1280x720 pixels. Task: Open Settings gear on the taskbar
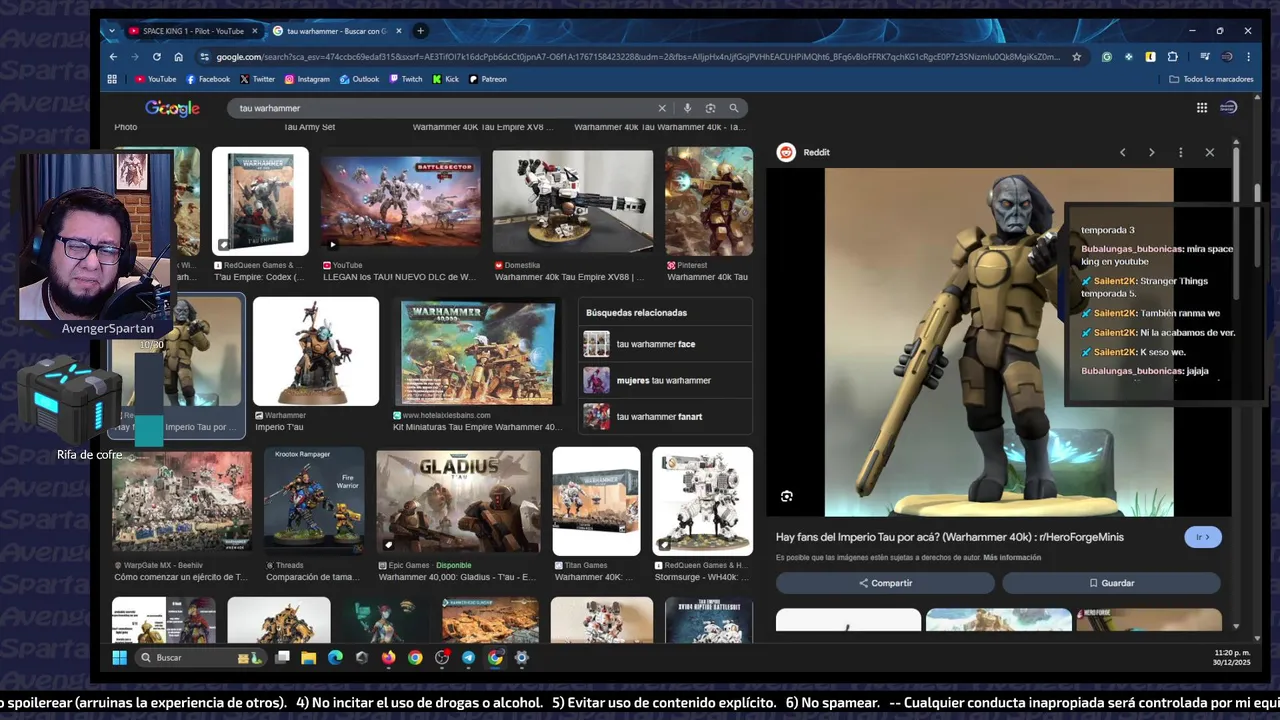521,657
